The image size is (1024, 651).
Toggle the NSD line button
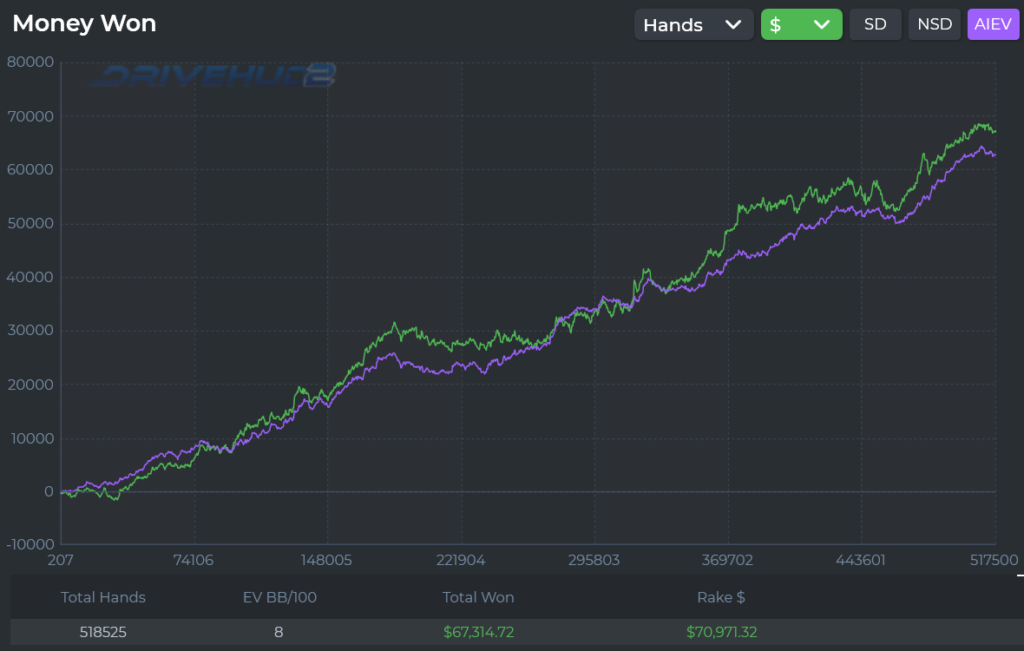[x=935, y=25]
